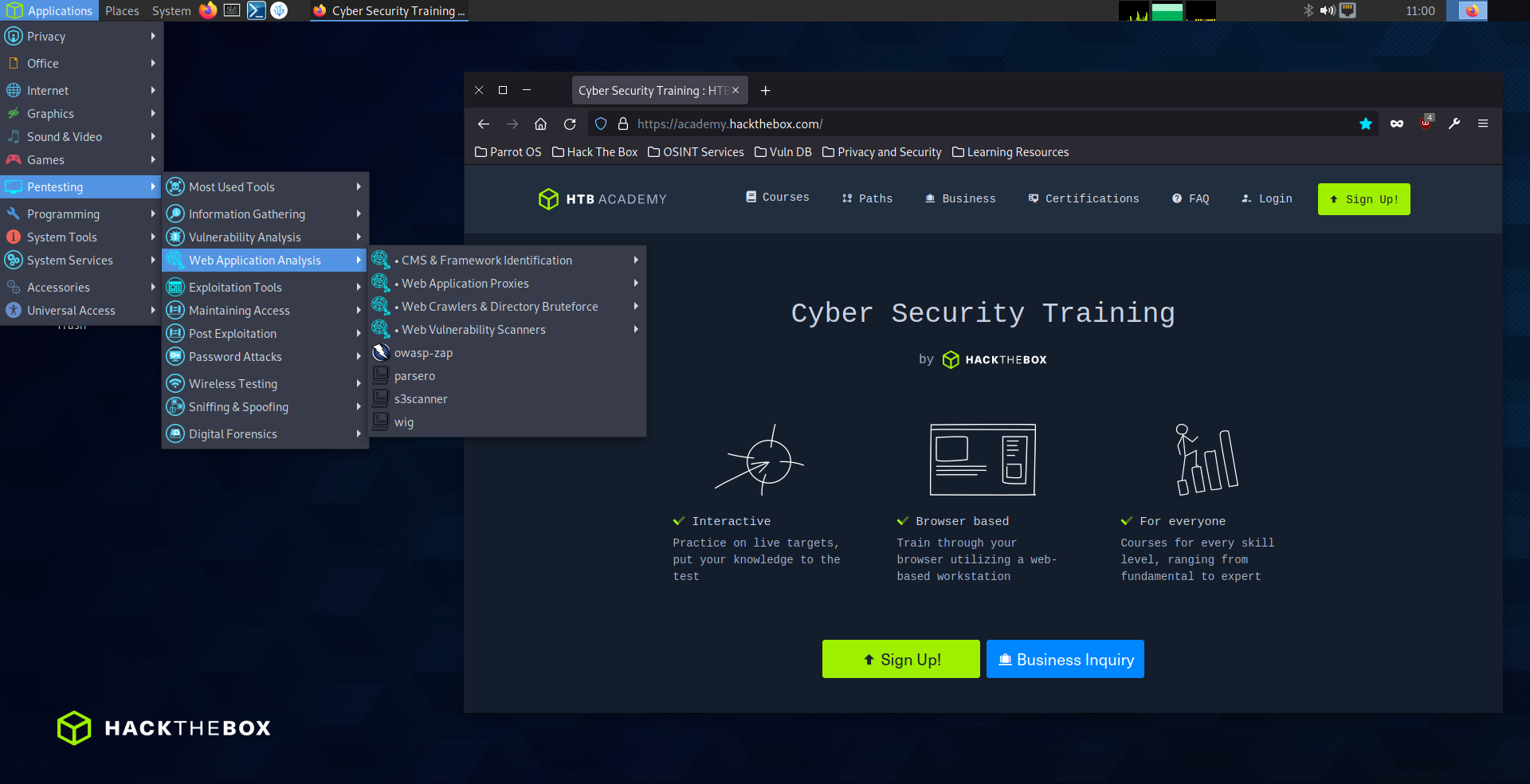This screenshot has height=784, width=1530.
Task: Open the PowerShell launcher icon in panel
Action: pos(256,10)
